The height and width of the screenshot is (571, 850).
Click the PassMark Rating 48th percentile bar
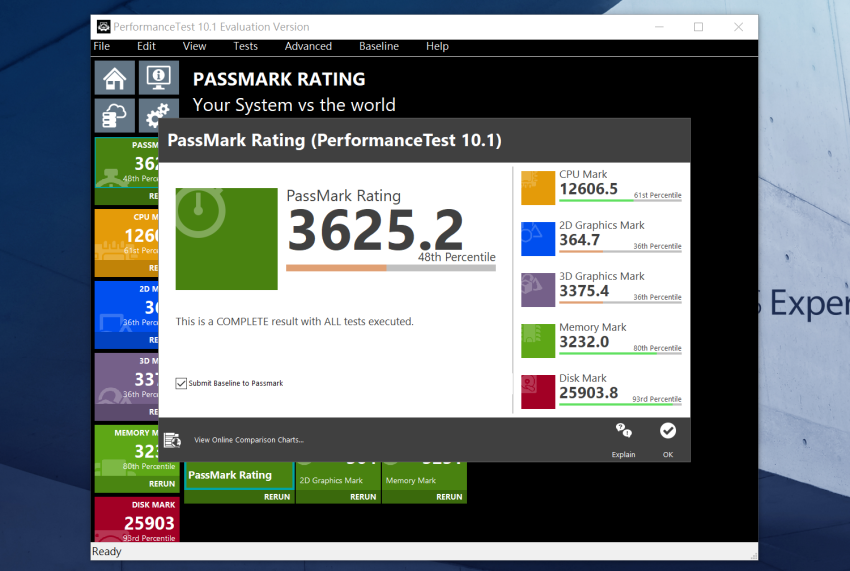click(x=391, y=268)
